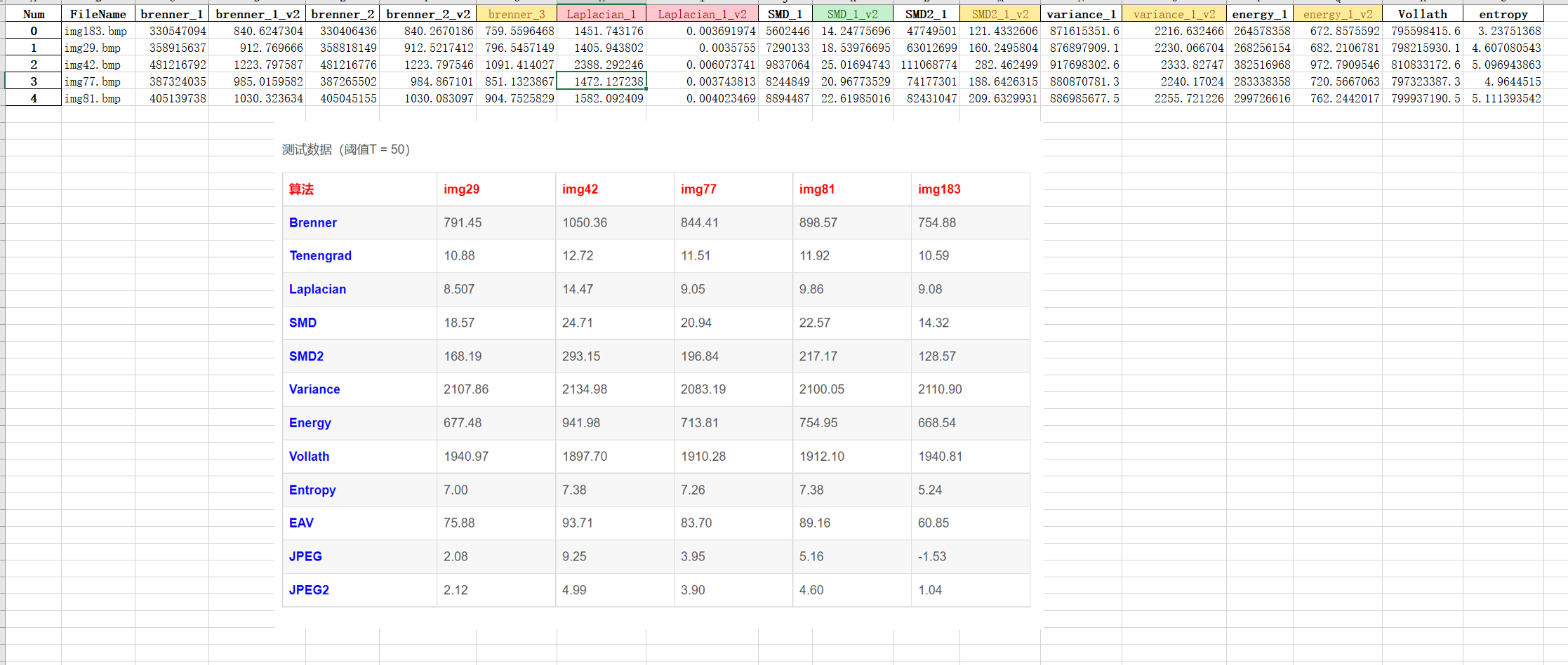Image resolution: width=1568 pixels, height=665 pixels.
Task: Select the cell containing 904.7525829
Action: [x=517, y=98]
